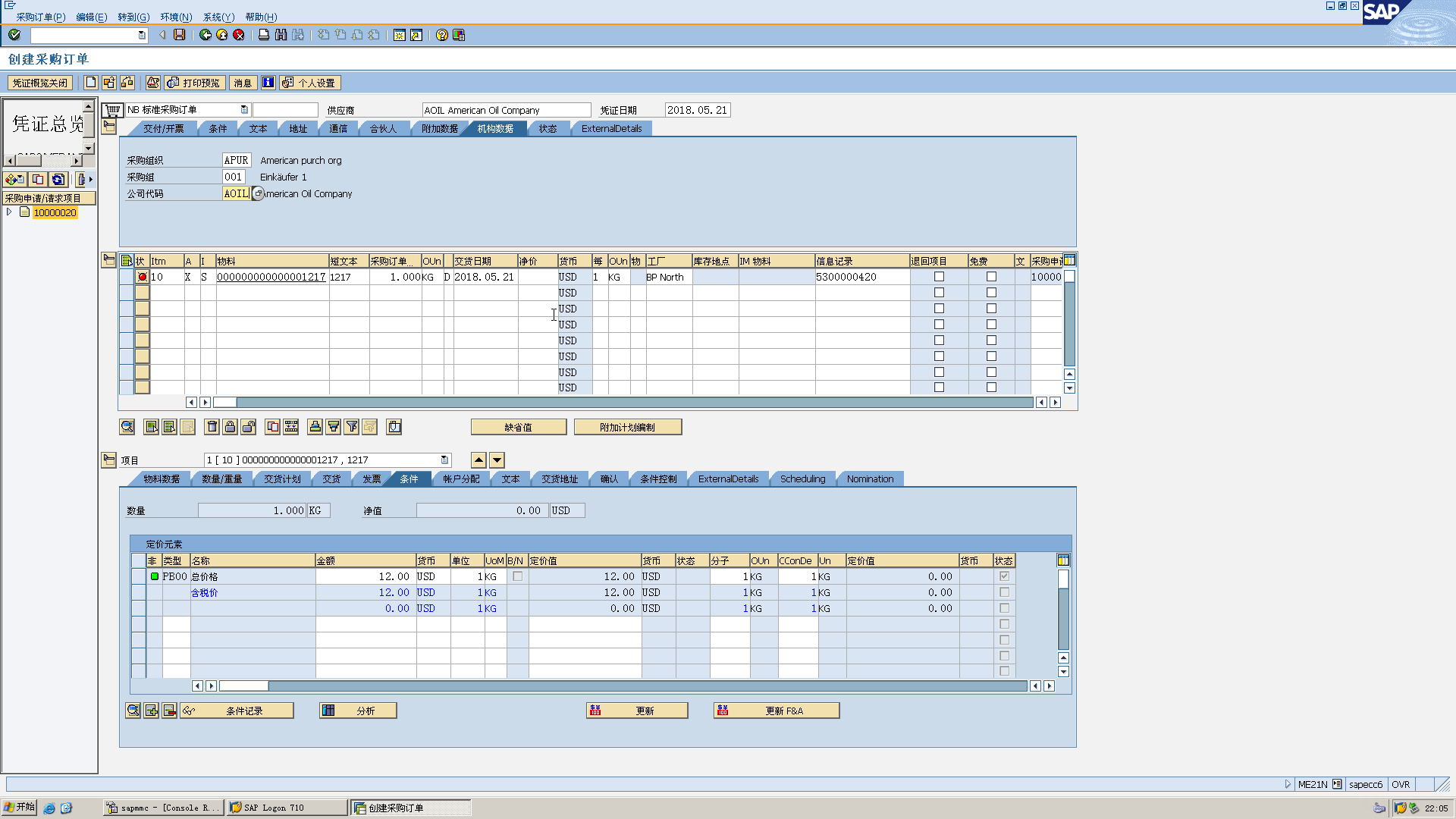This screenshot has height=819, width=1456.
Task: Toggle 免费 checkbox for item 10
Action: click(x=991, y=277)
